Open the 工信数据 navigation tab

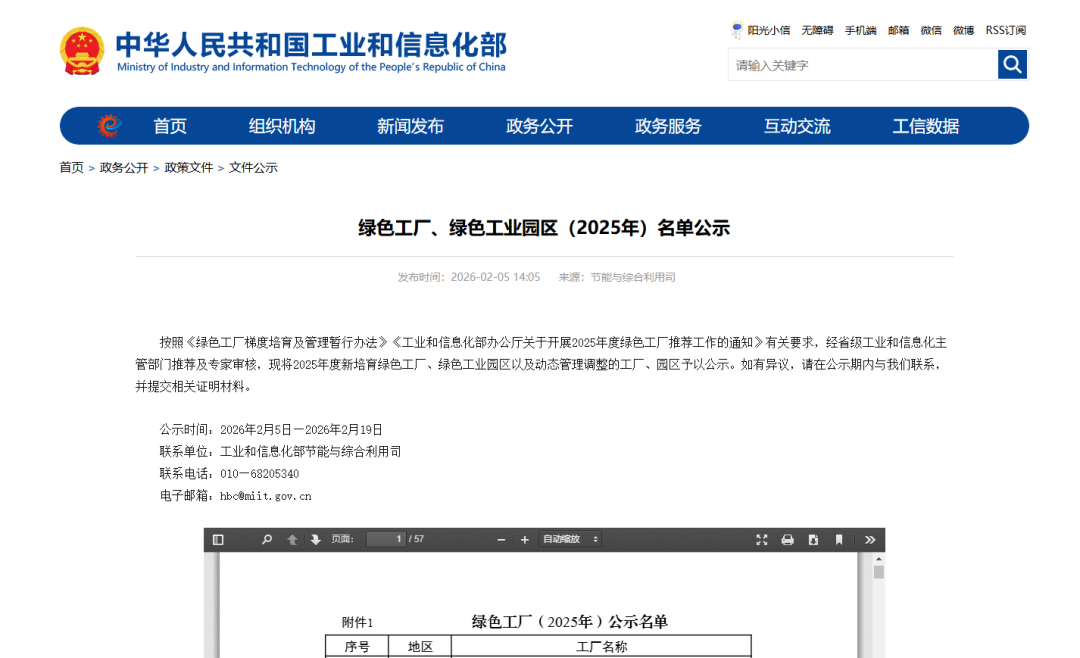point(925,126)
